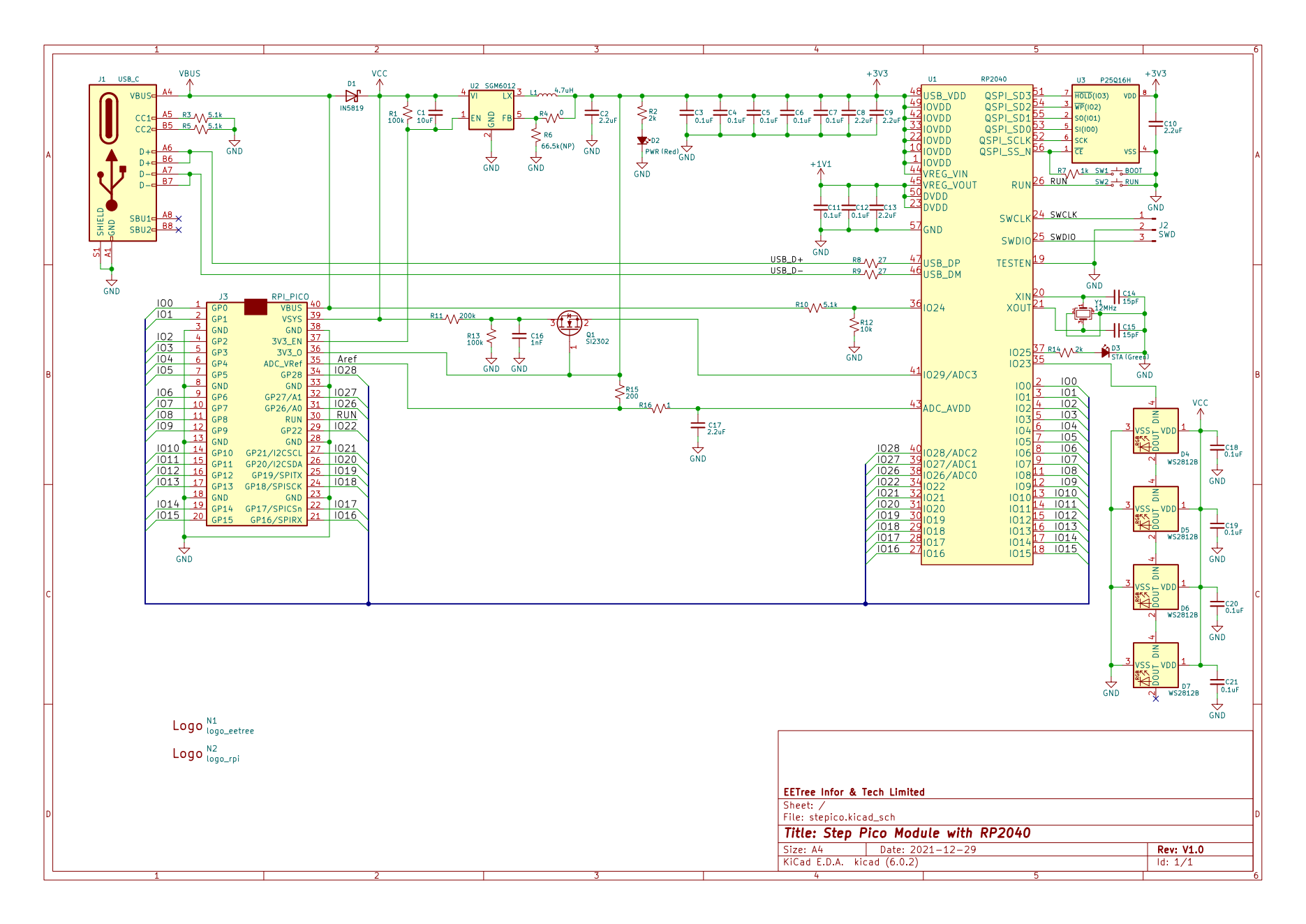Click the VBUS power arrow symbol

point(190,83)
